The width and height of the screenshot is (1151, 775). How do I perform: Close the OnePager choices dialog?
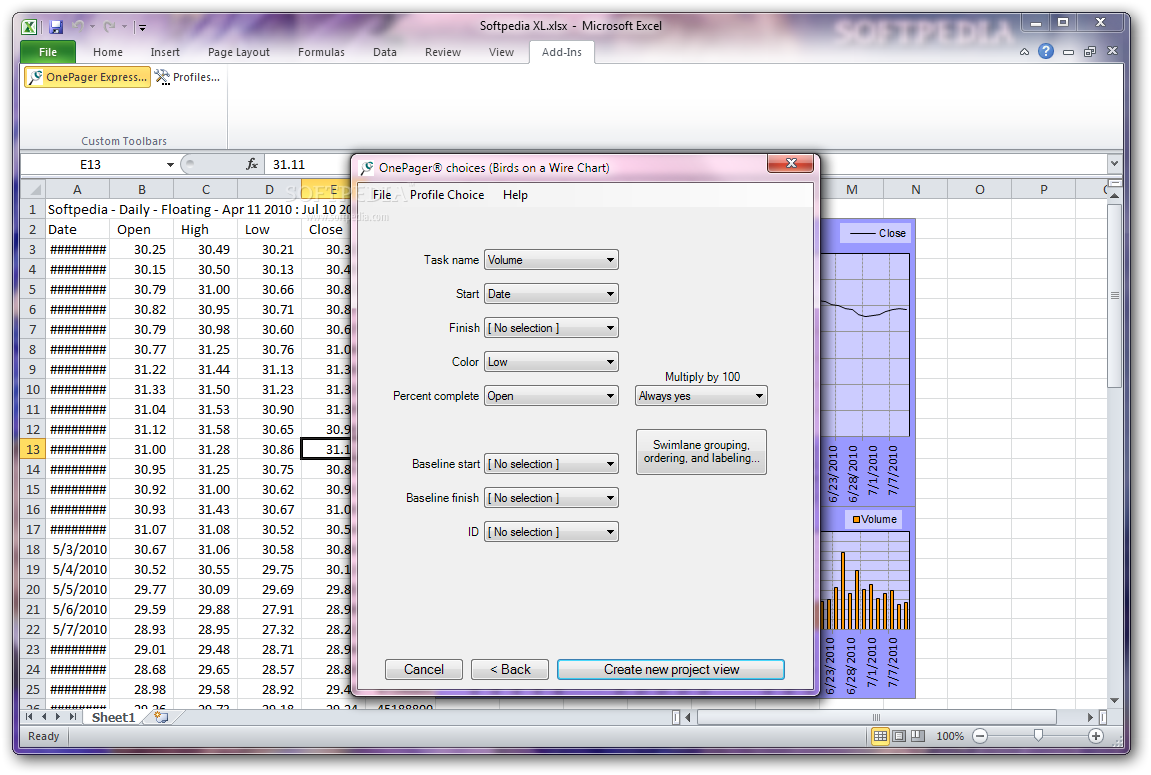(x=791, y=163)
